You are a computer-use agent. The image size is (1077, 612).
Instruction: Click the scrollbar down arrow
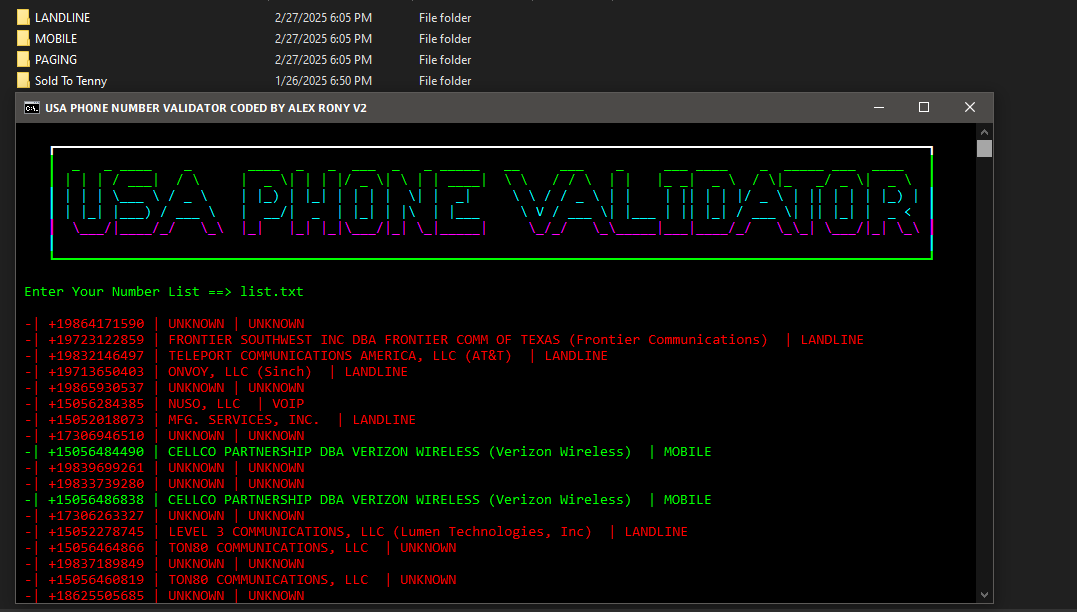pos(984,592)
